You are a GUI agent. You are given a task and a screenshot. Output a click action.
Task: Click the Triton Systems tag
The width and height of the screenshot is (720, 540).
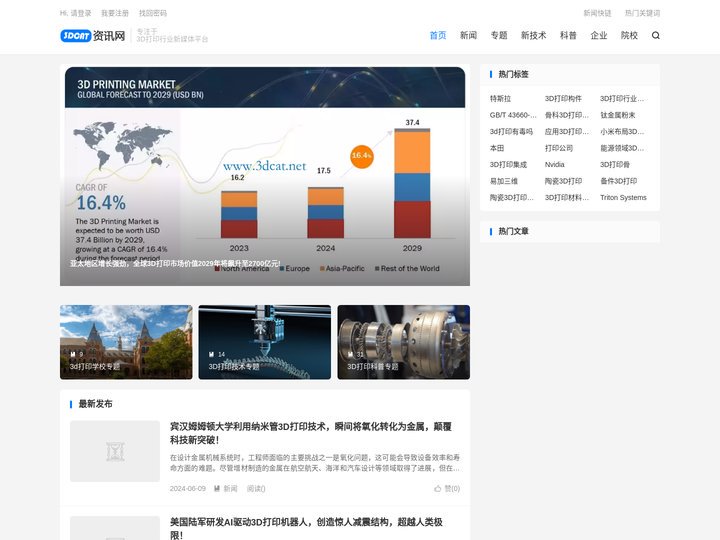tap(623, 198)
